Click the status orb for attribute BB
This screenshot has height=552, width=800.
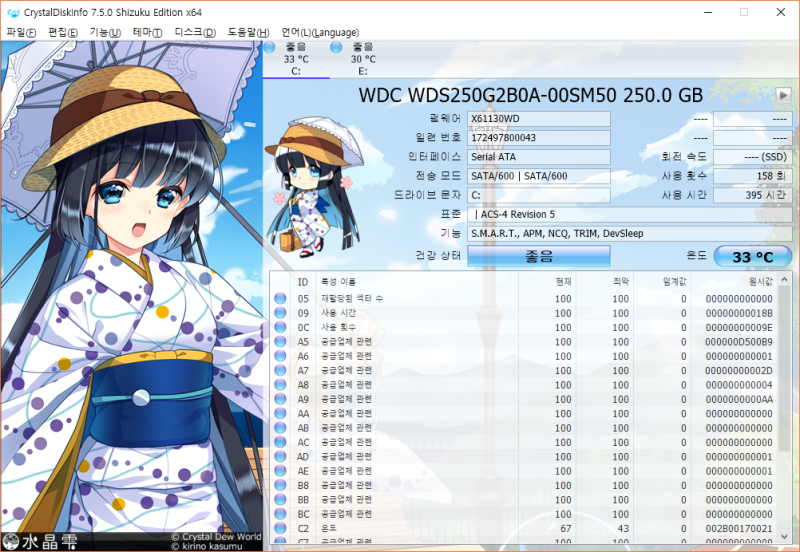pos(280,499)
